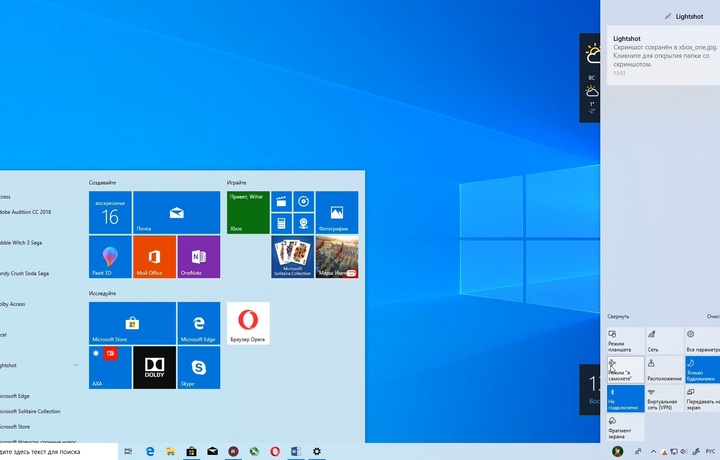The width and height of the screenshot is (720, 460).
Task: Show hidden tray icons chevron
Action: point(653,452)
